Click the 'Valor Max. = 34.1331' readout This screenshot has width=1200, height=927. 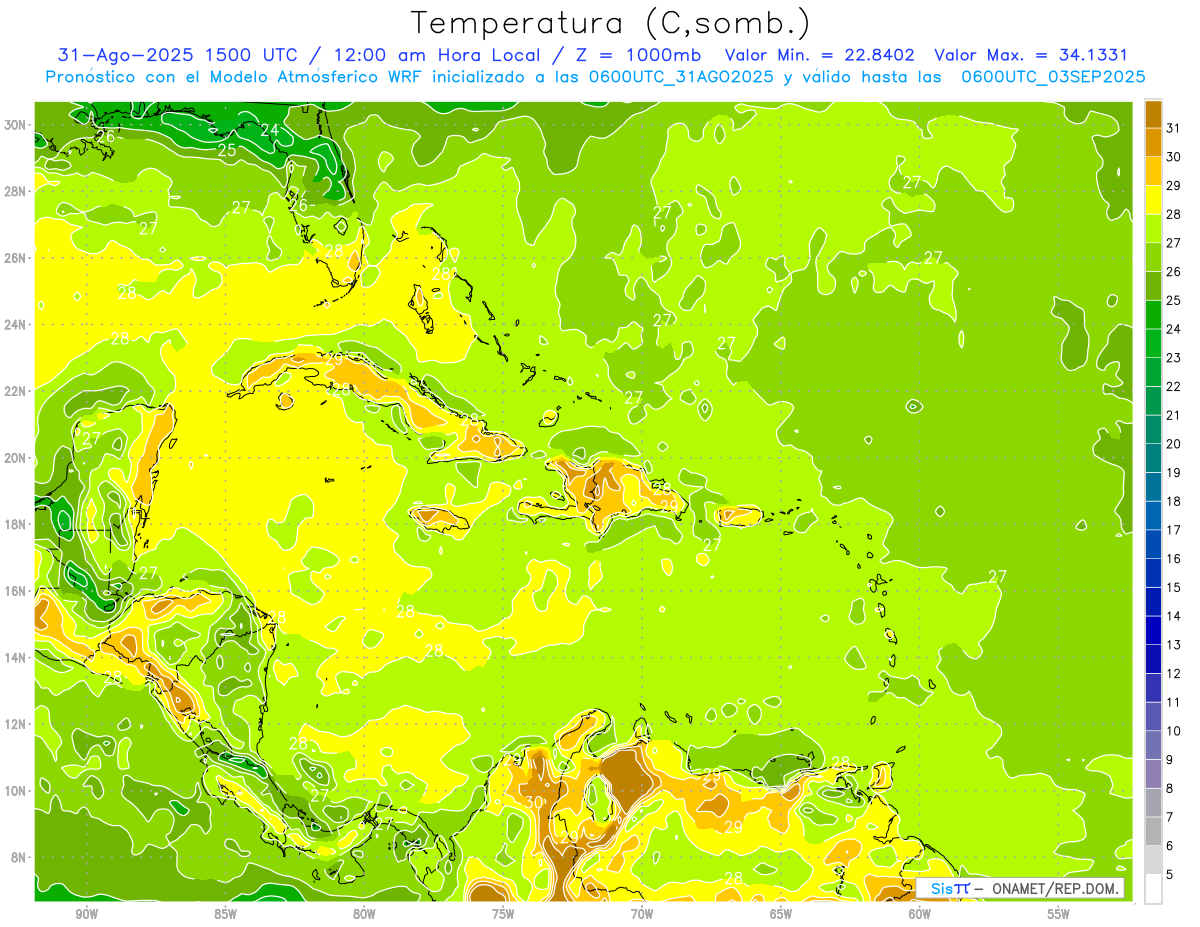point(1031,55)
